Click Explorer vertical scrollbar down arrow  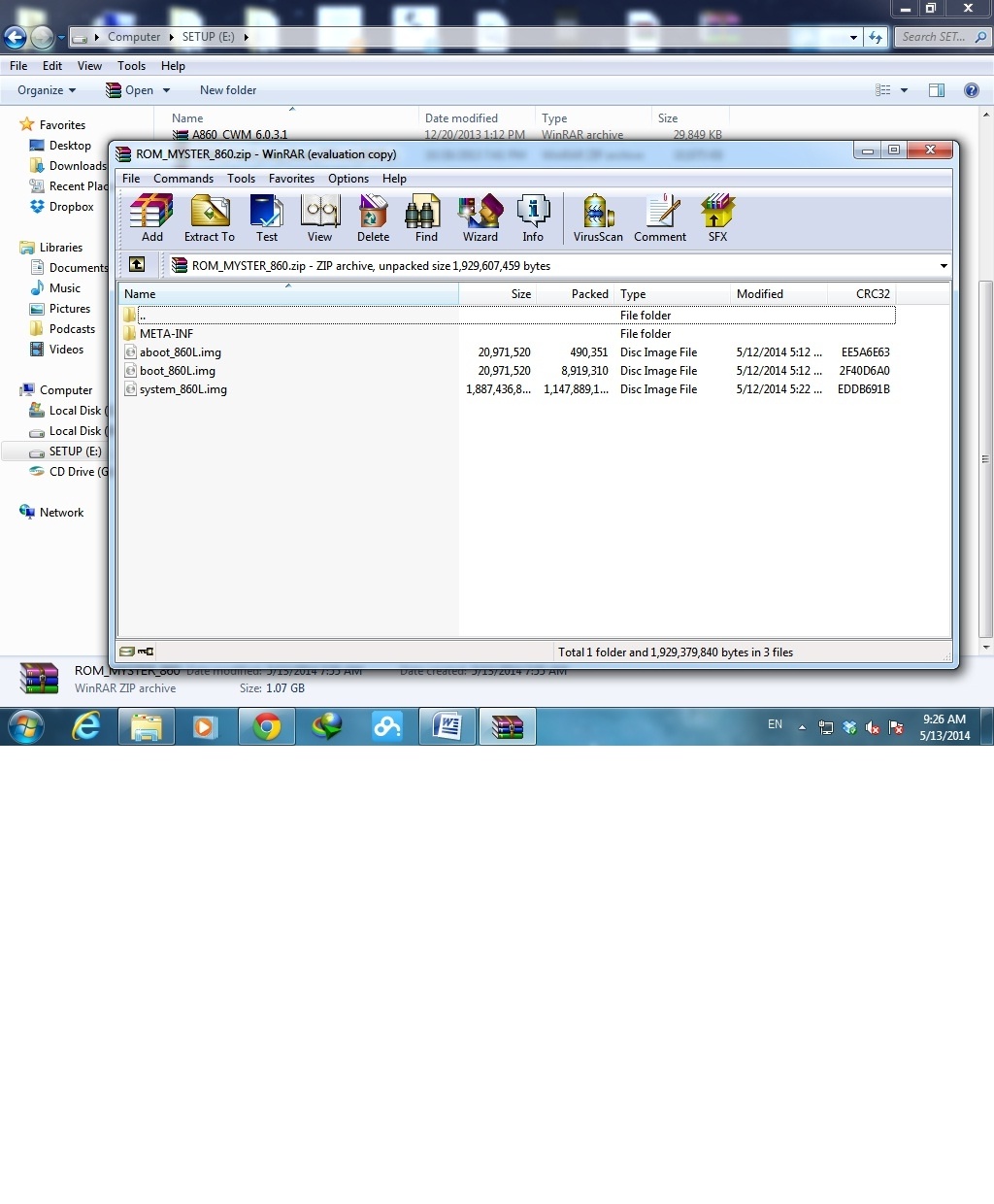986,647
